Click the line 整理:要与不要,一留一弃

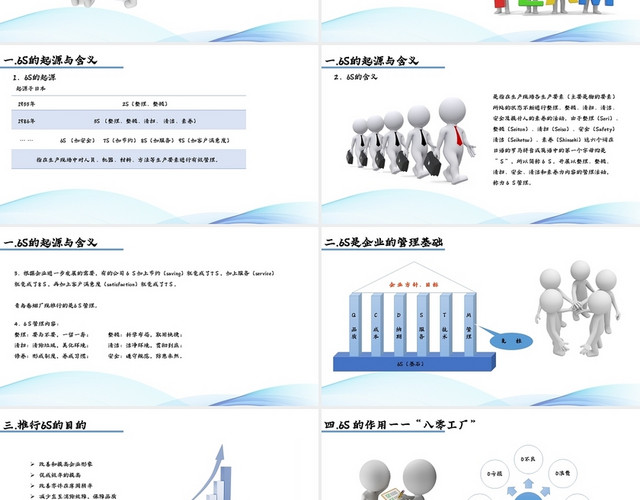pyautogui.click(x=52, y=334)
